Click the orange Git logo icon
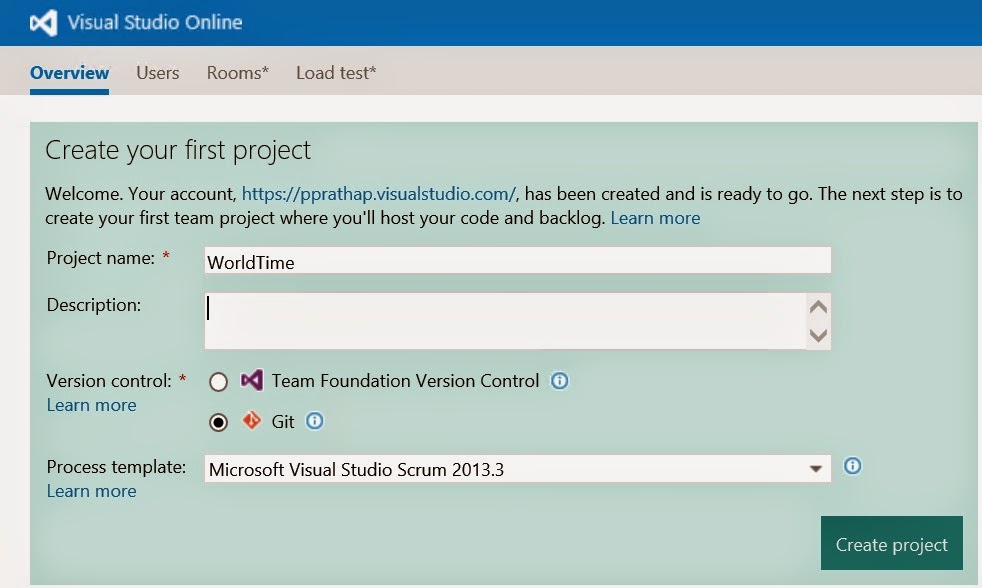The image size is (982, 588). point(252,420)
